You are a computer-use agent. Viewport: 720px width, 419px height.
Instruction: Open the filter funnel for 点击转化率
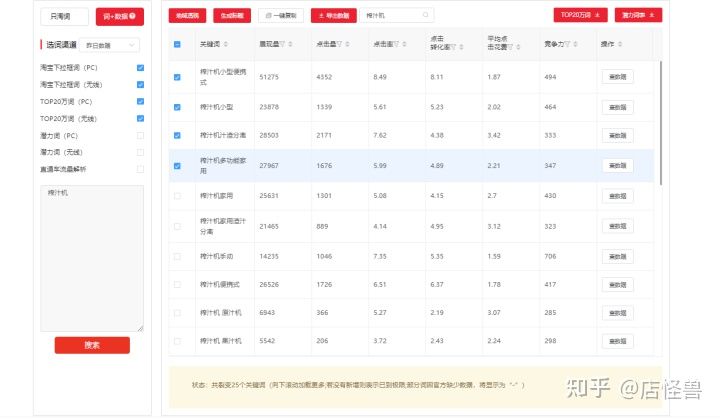453,47
